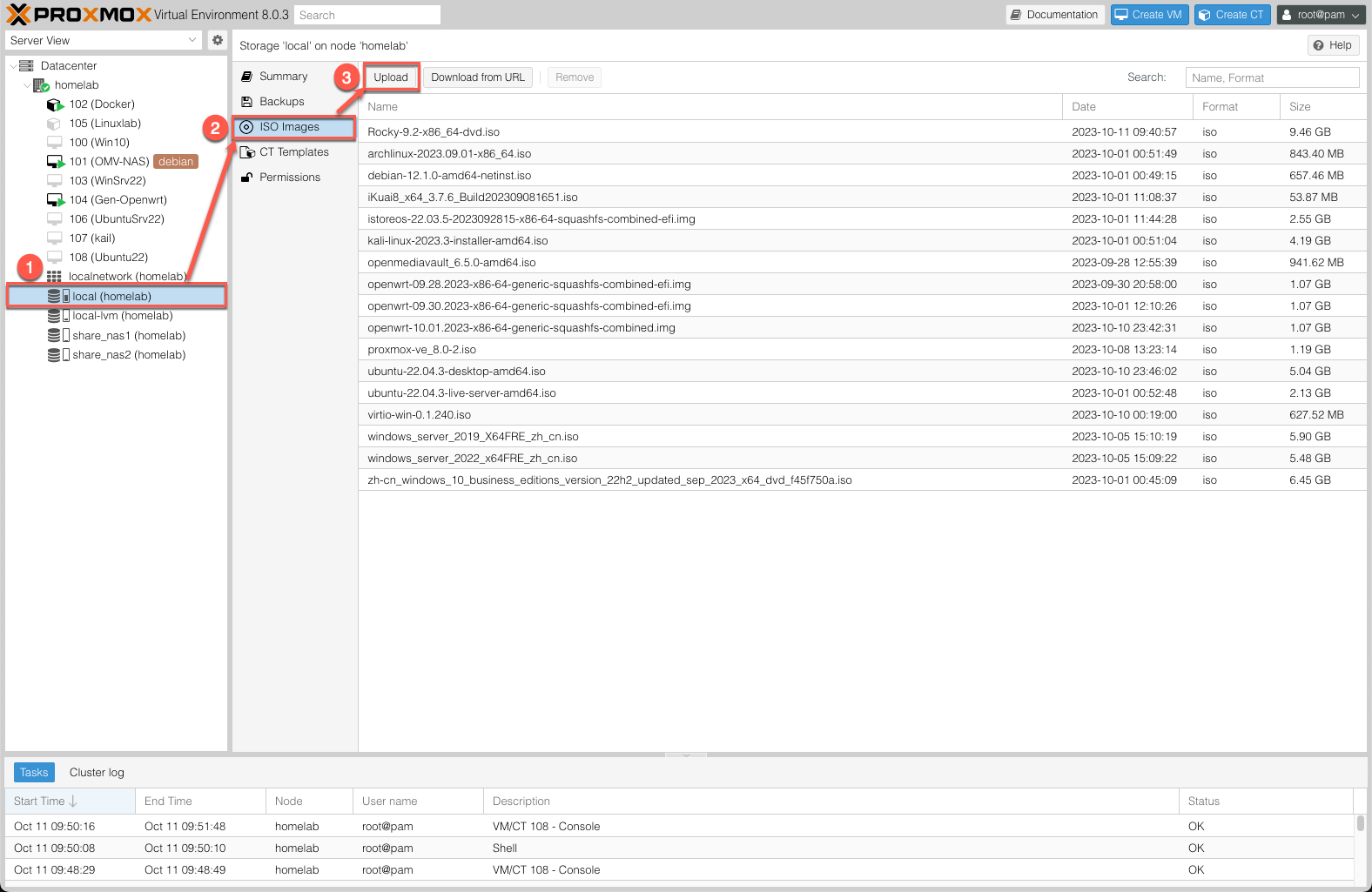Click the Name, Format search box
Viewport: 1372px width, 892px height.
point(1272,77)
